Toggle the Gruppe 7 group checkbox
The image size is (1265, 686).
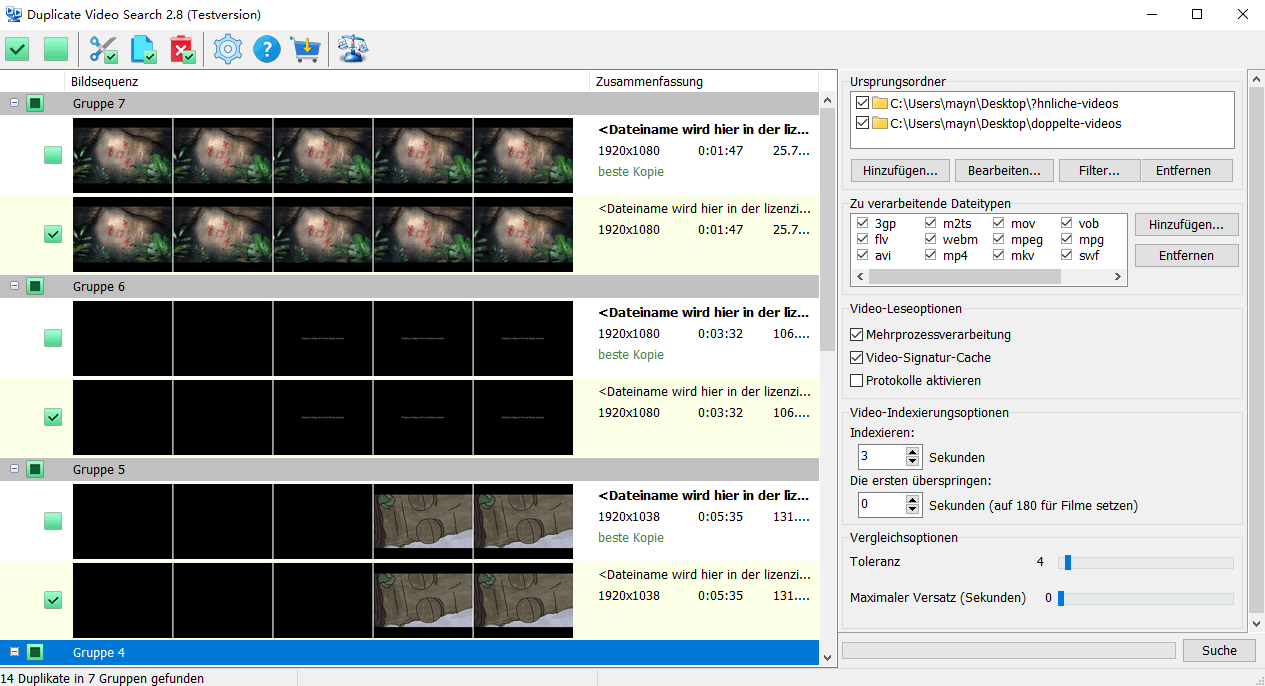(35, 103)
